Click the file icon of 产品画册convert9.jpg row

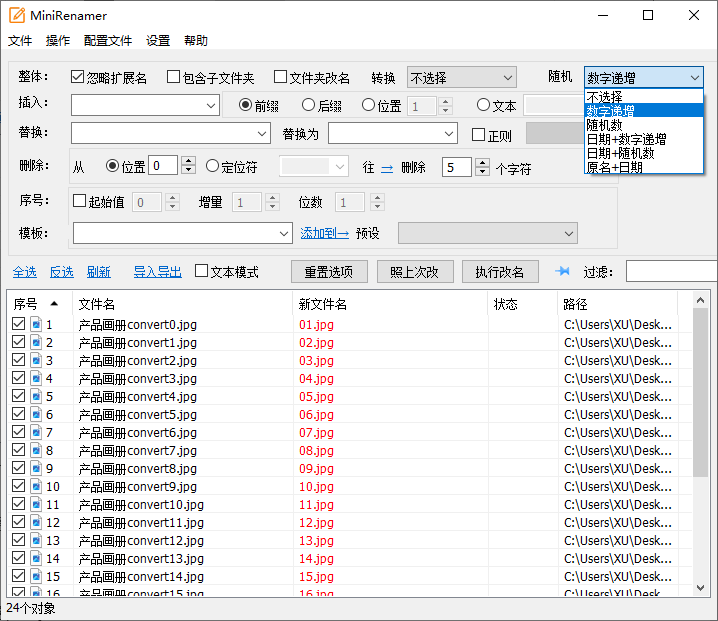pyautogui.click(x=36, y=486)
